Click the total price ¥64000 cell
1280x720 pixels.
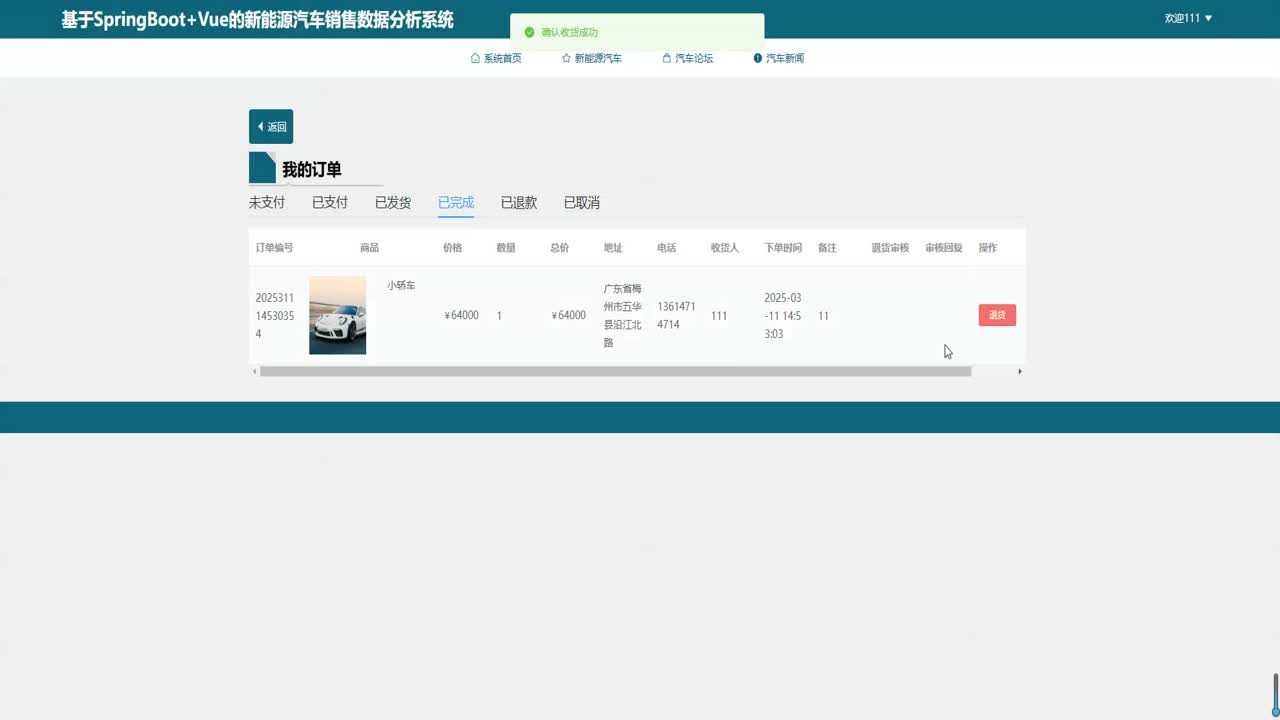pos(568,315)
